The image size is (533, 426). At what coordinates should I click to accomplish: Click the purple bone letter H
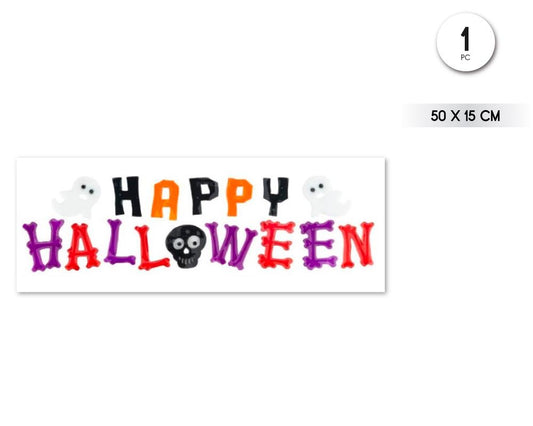click(x=44, y=245)
